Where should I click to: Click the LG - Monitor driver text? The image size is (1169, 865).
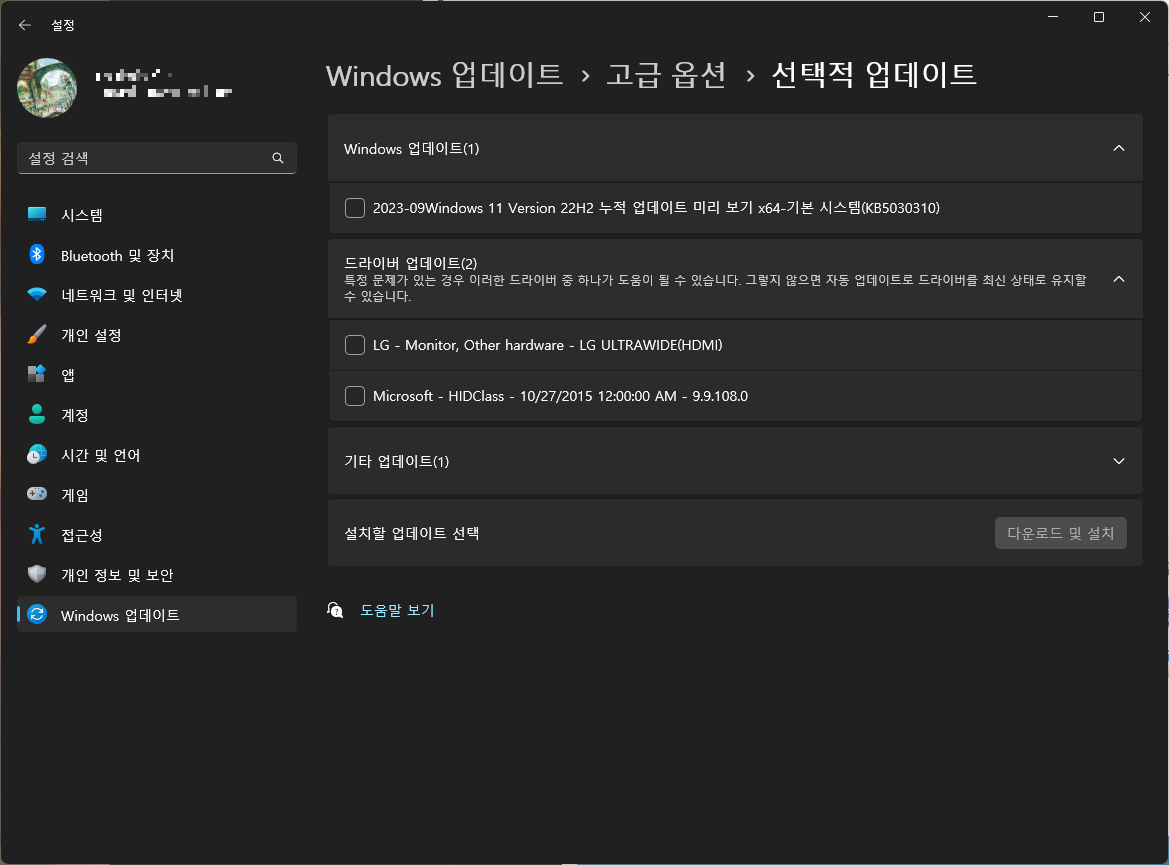(547, 345)
